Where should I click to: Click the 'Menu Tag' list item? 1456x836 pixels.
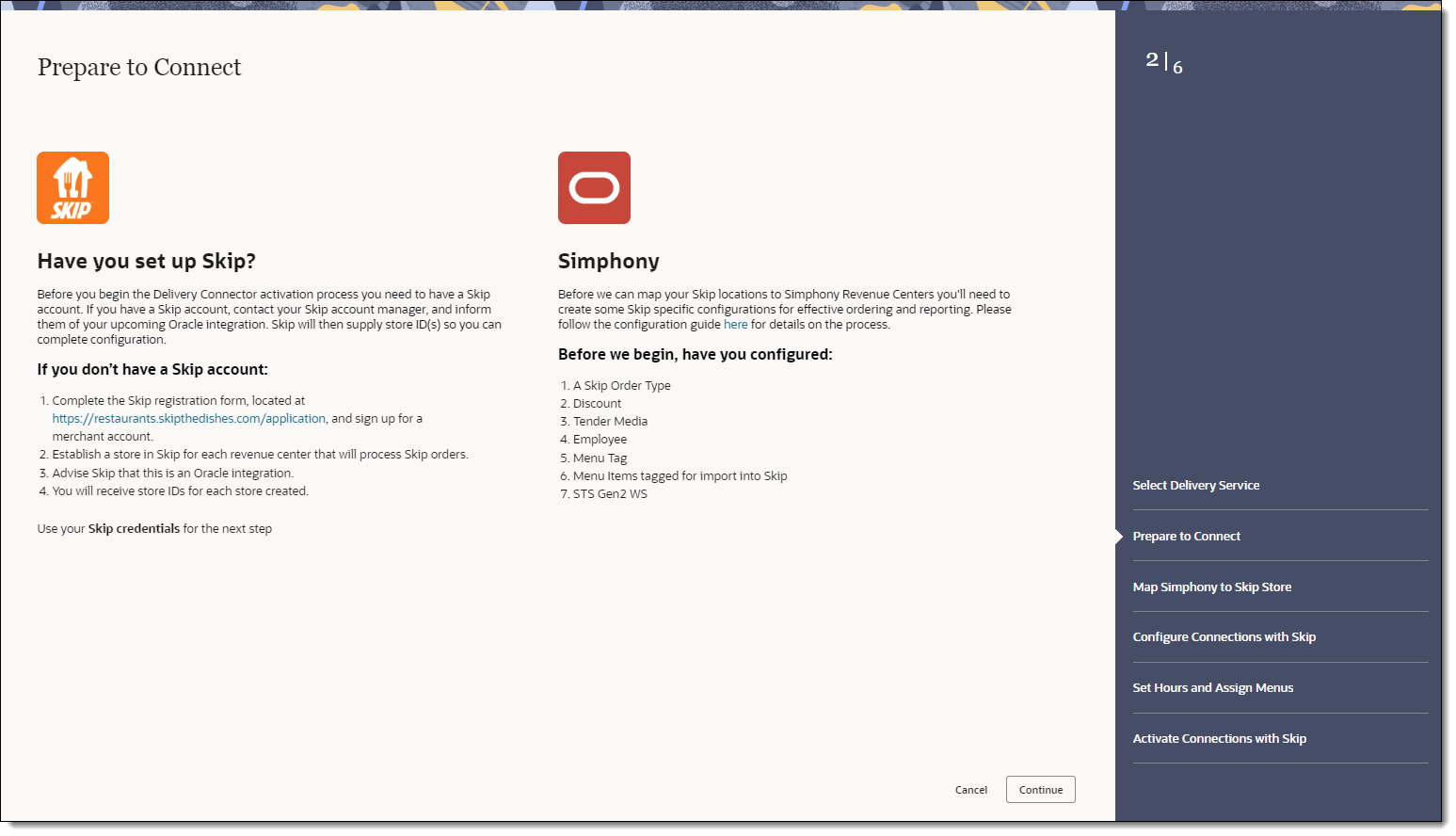(x=600, y=458)
